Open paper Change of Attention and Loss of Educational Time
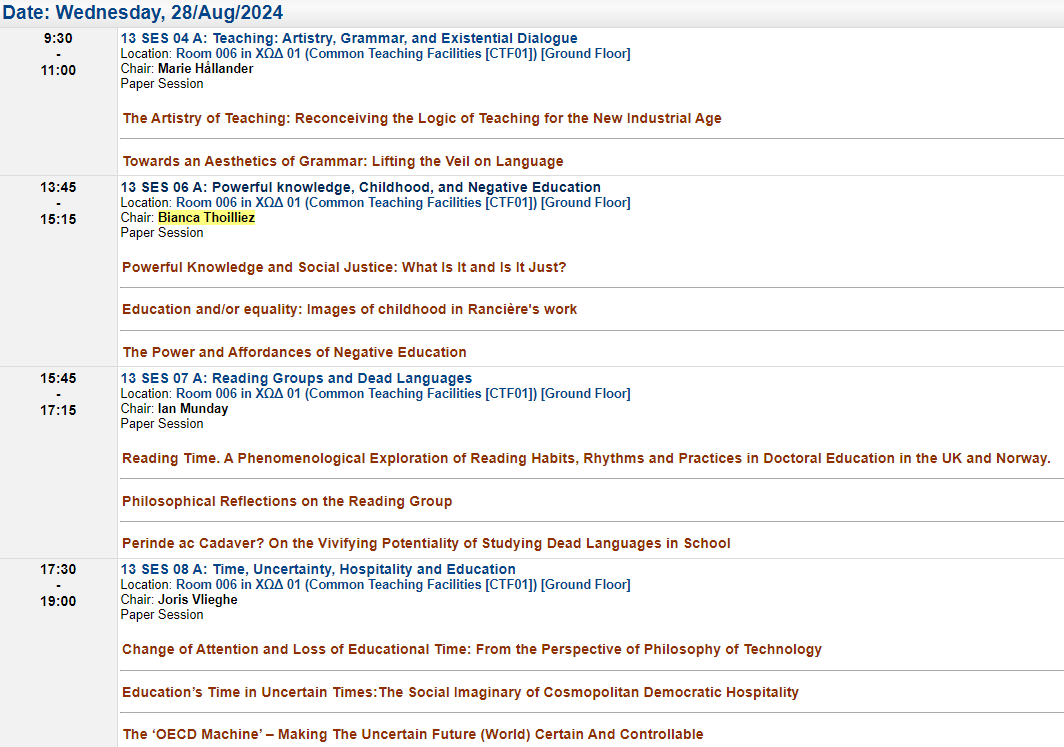The image size is (1064, 747). 472,649
